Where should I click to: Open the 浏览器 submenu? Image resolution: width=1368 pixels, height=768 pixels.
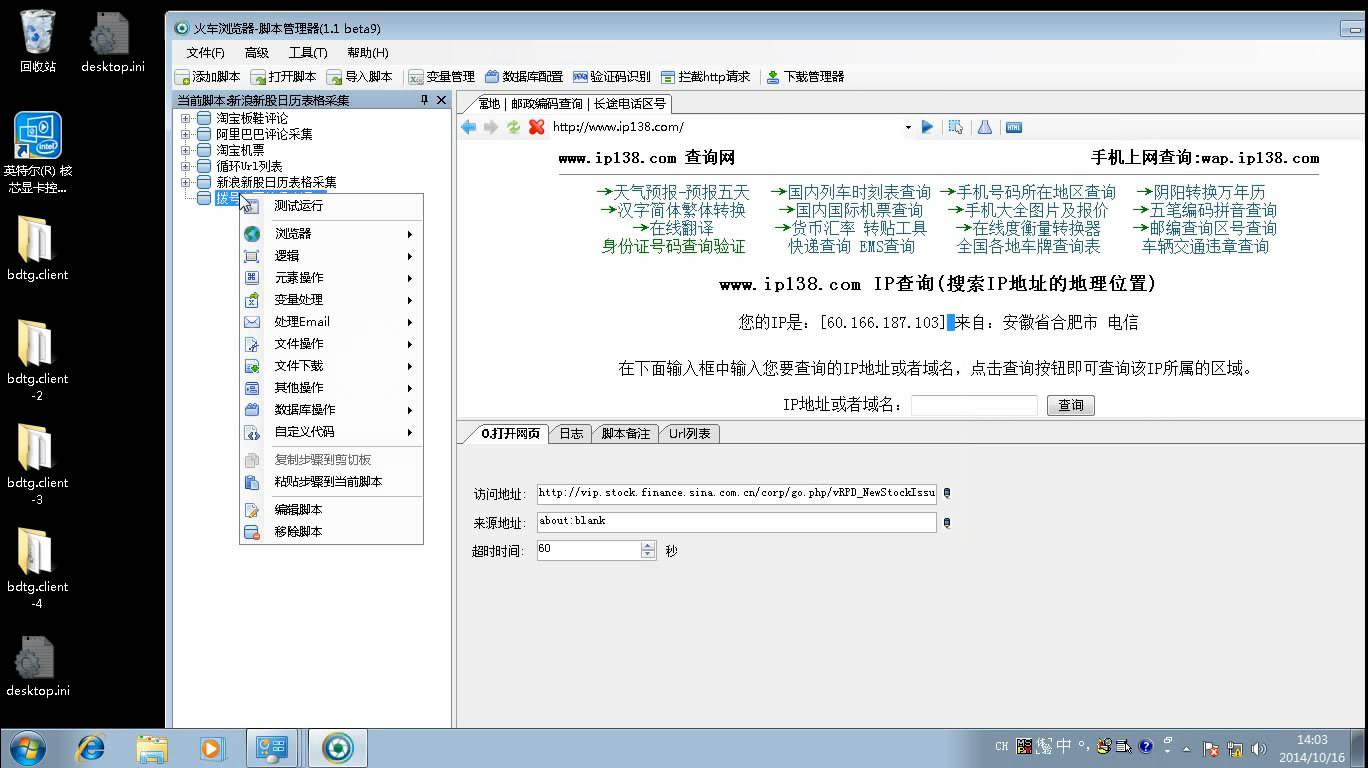click(x=331, y=234)
